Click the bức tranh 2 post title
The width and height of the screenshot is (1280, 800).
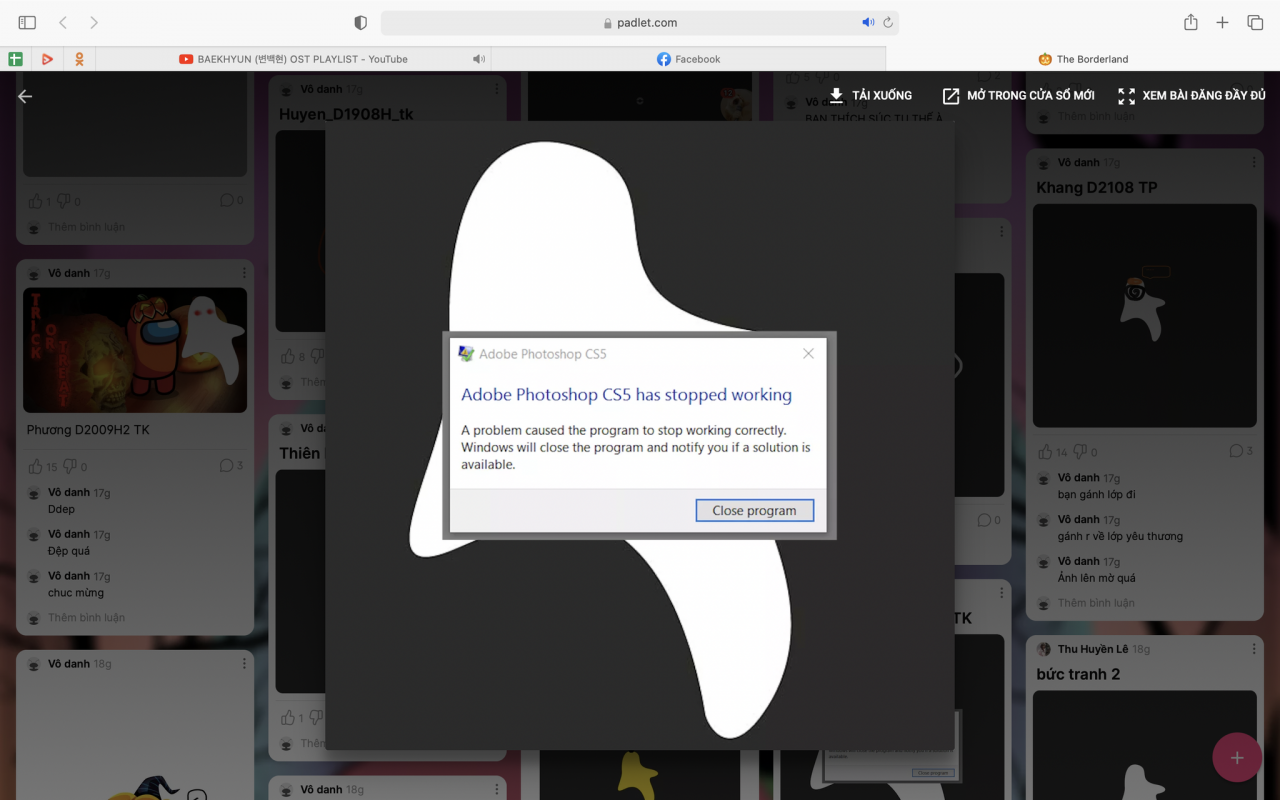pyautogui.click(x=1078, y=674)
